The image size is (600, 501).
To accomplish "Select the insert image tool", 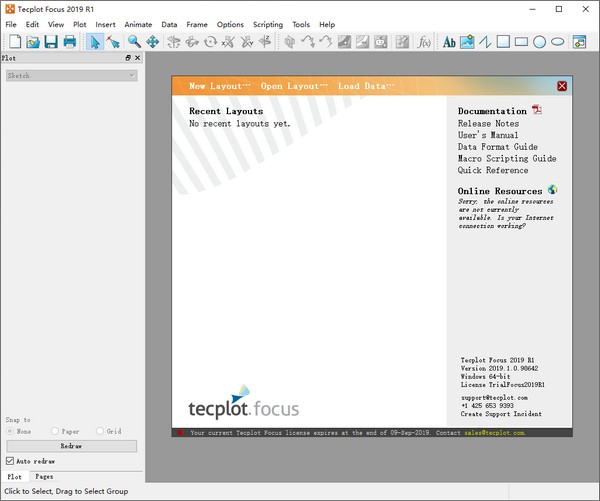I will tap(467, 41).
